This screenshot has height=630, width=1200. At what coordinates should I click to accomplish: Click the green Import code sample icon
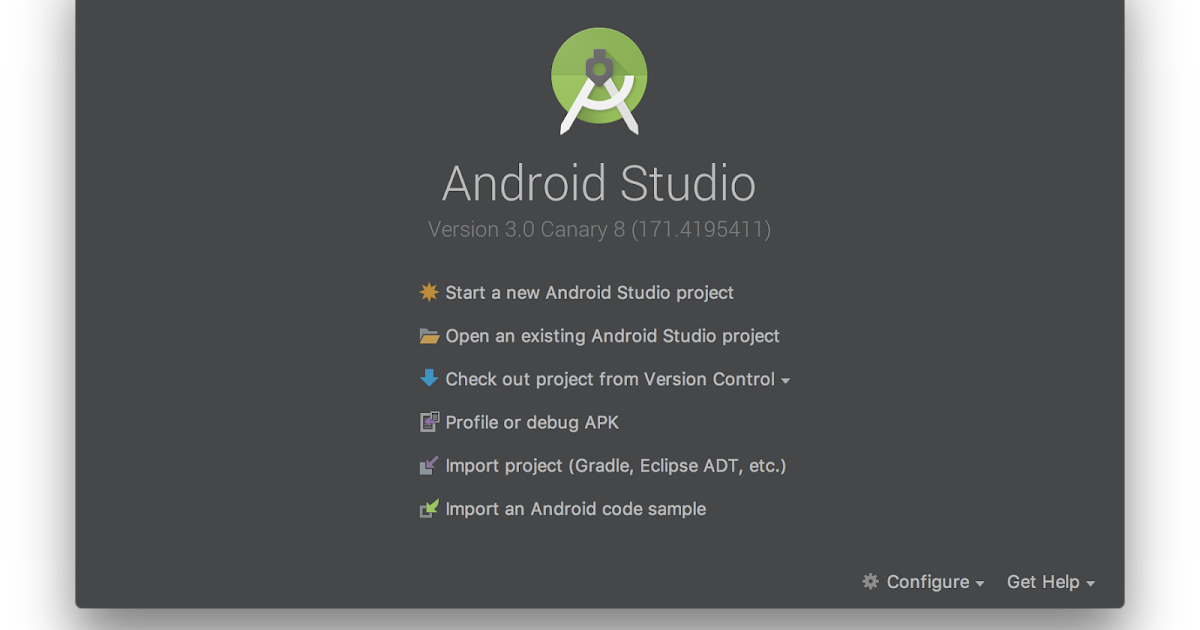point(427,508)
